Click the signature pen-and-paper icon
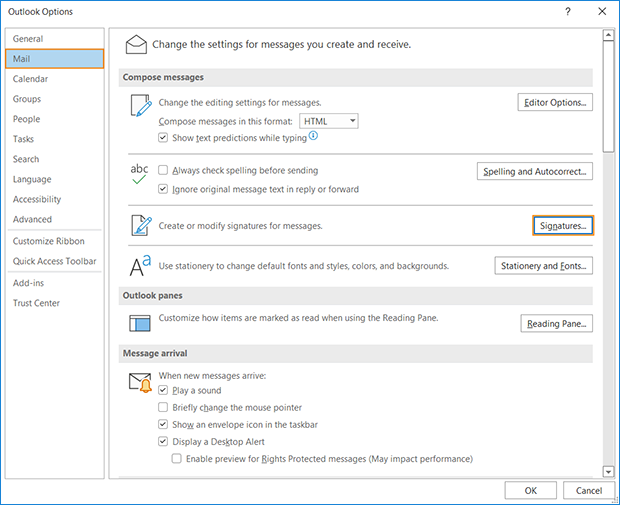Viewport: 620px width, 505px height. click(141, 225)
